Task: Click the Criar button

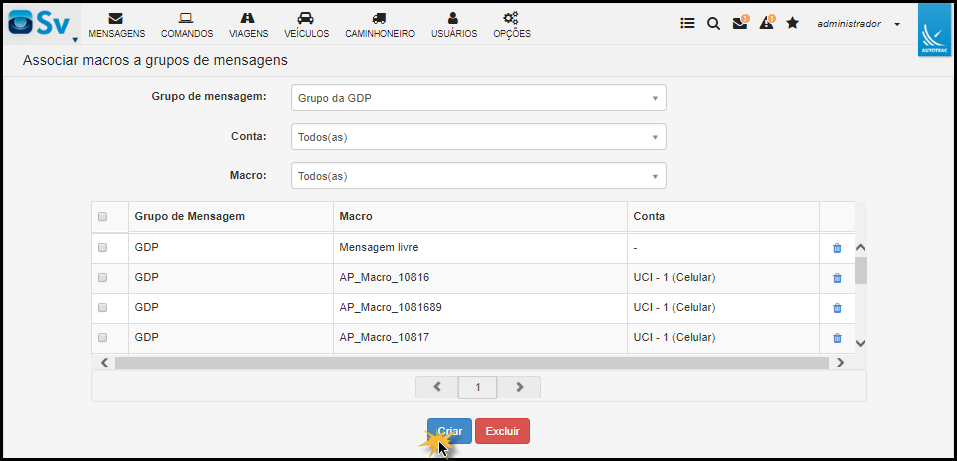Action: pos(449,431)
